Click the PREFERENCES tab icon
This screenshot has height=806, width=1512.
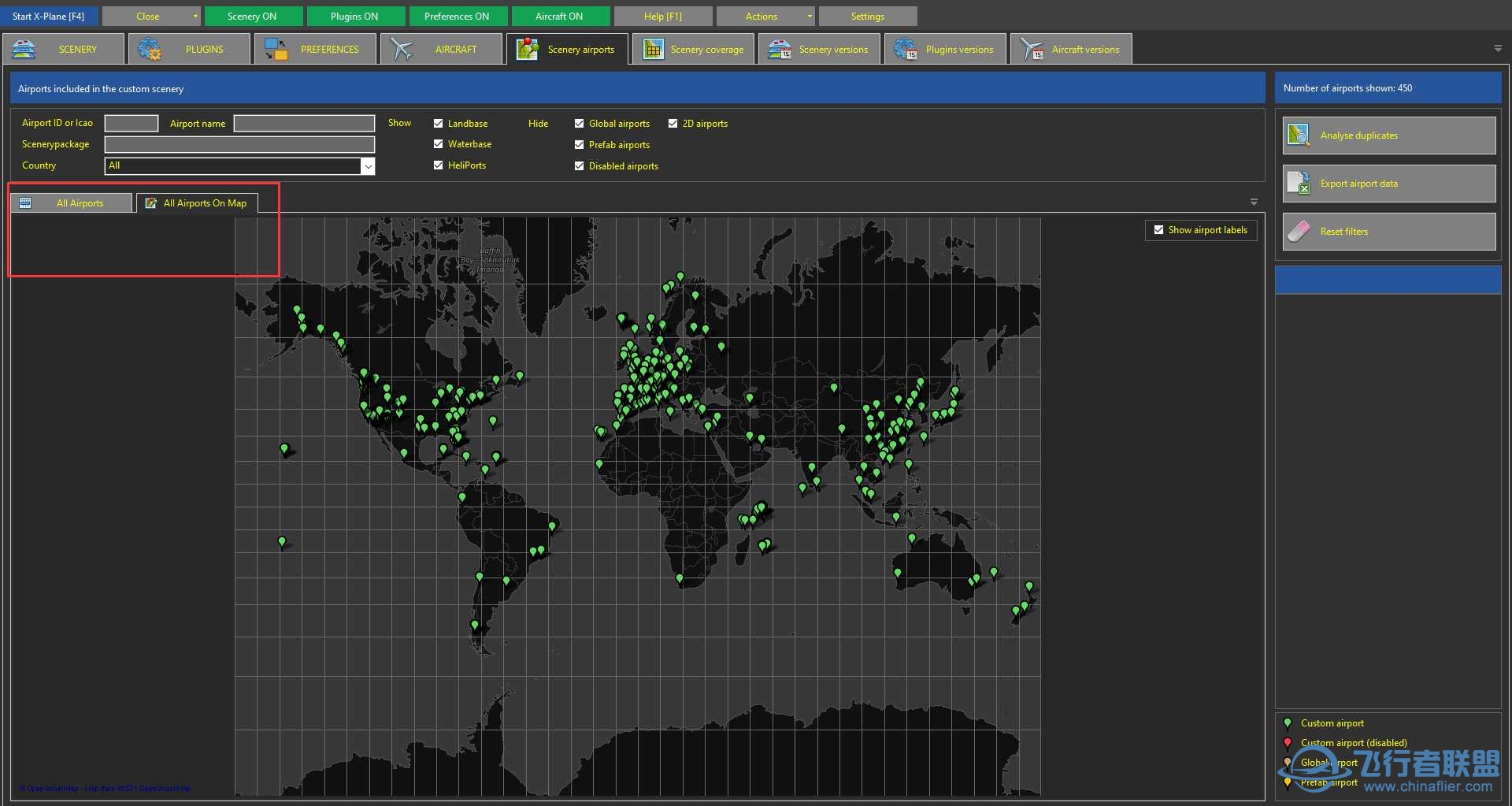276,49
